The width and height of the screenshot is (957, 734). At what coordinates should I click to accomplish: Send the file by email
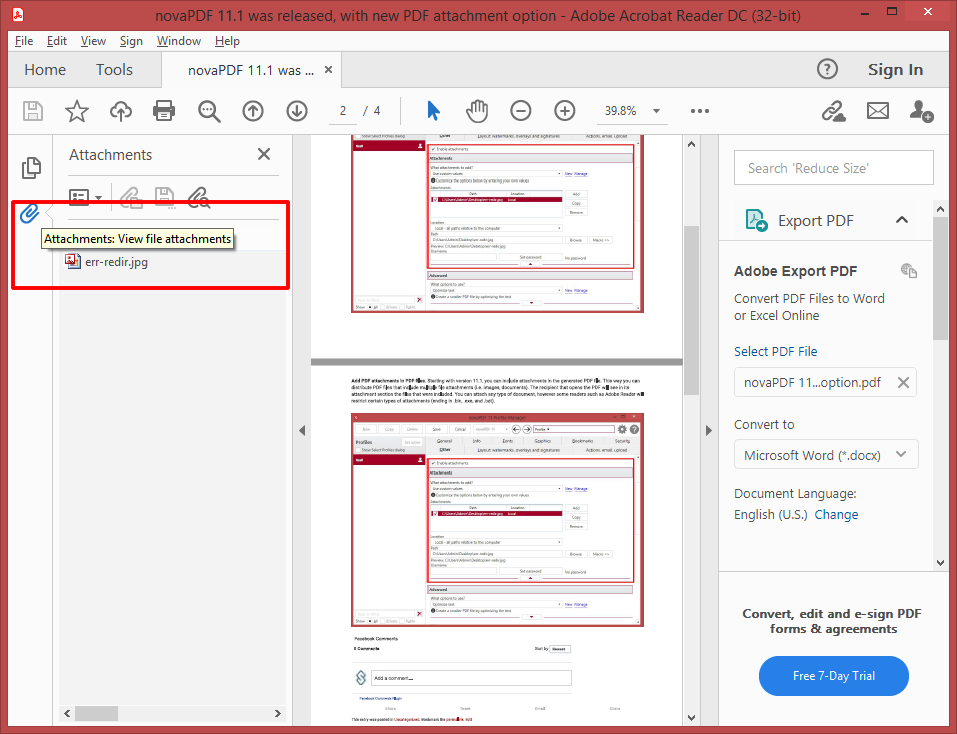click(878, 111)
